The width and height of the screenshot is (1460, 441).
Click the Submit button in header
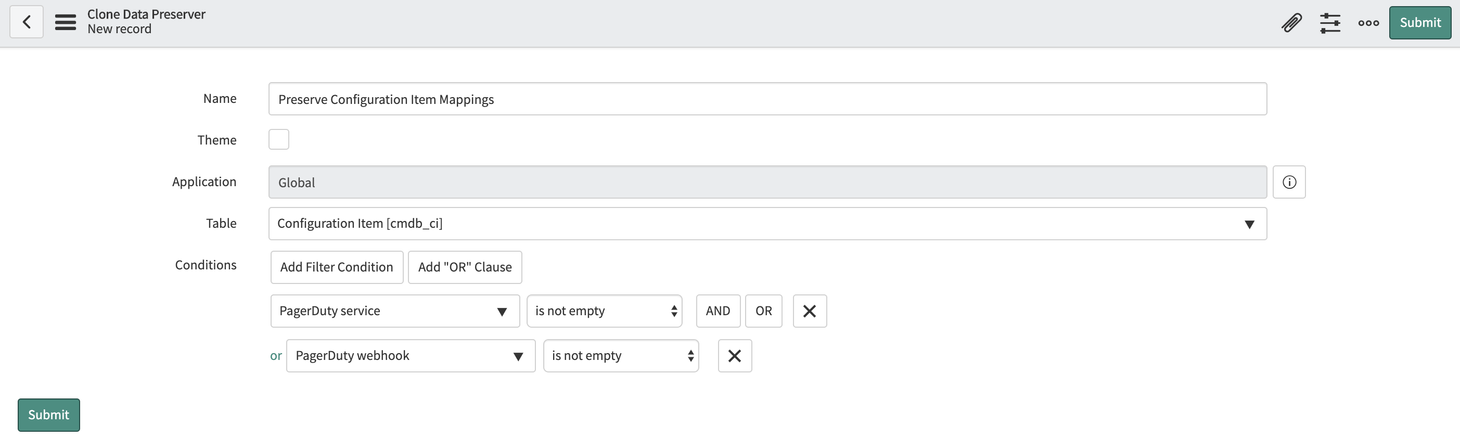pyautogui.click(x=1420, y=22)
